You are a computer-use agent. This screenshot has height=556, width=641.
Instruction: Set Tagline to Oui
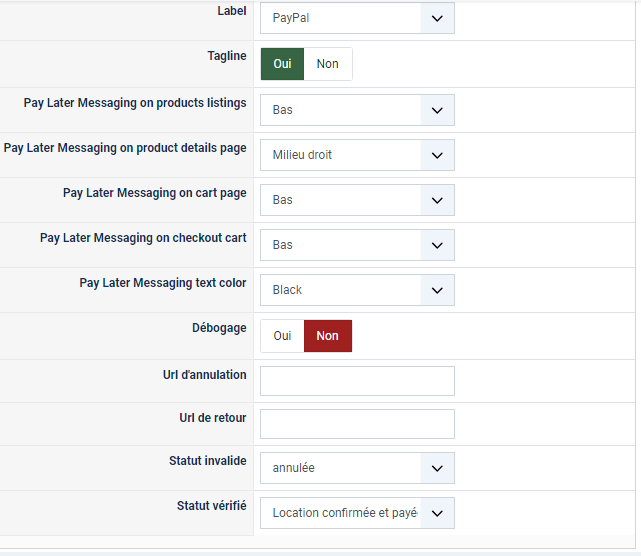pos(282,64)
